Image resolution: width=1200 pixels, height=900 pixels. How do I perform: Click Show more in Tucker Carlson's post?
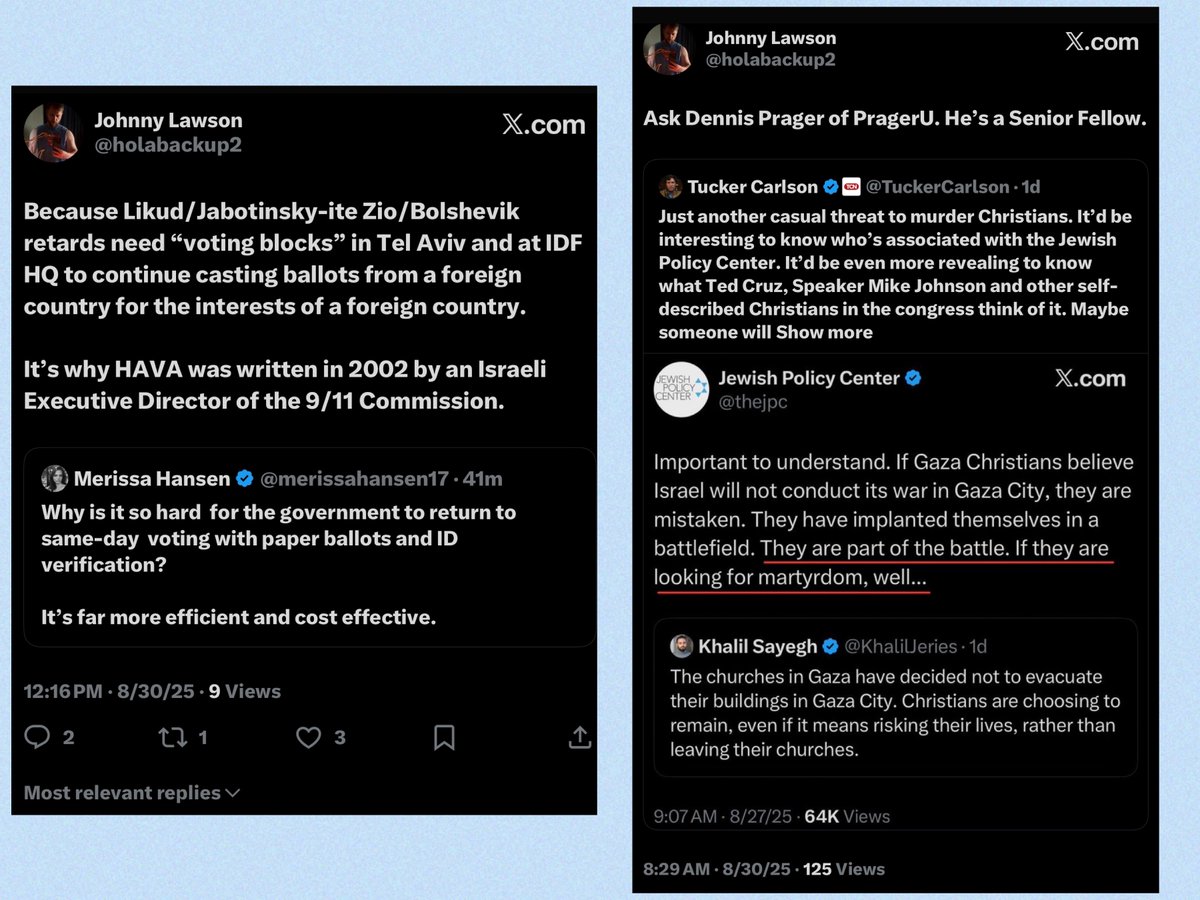825,332
